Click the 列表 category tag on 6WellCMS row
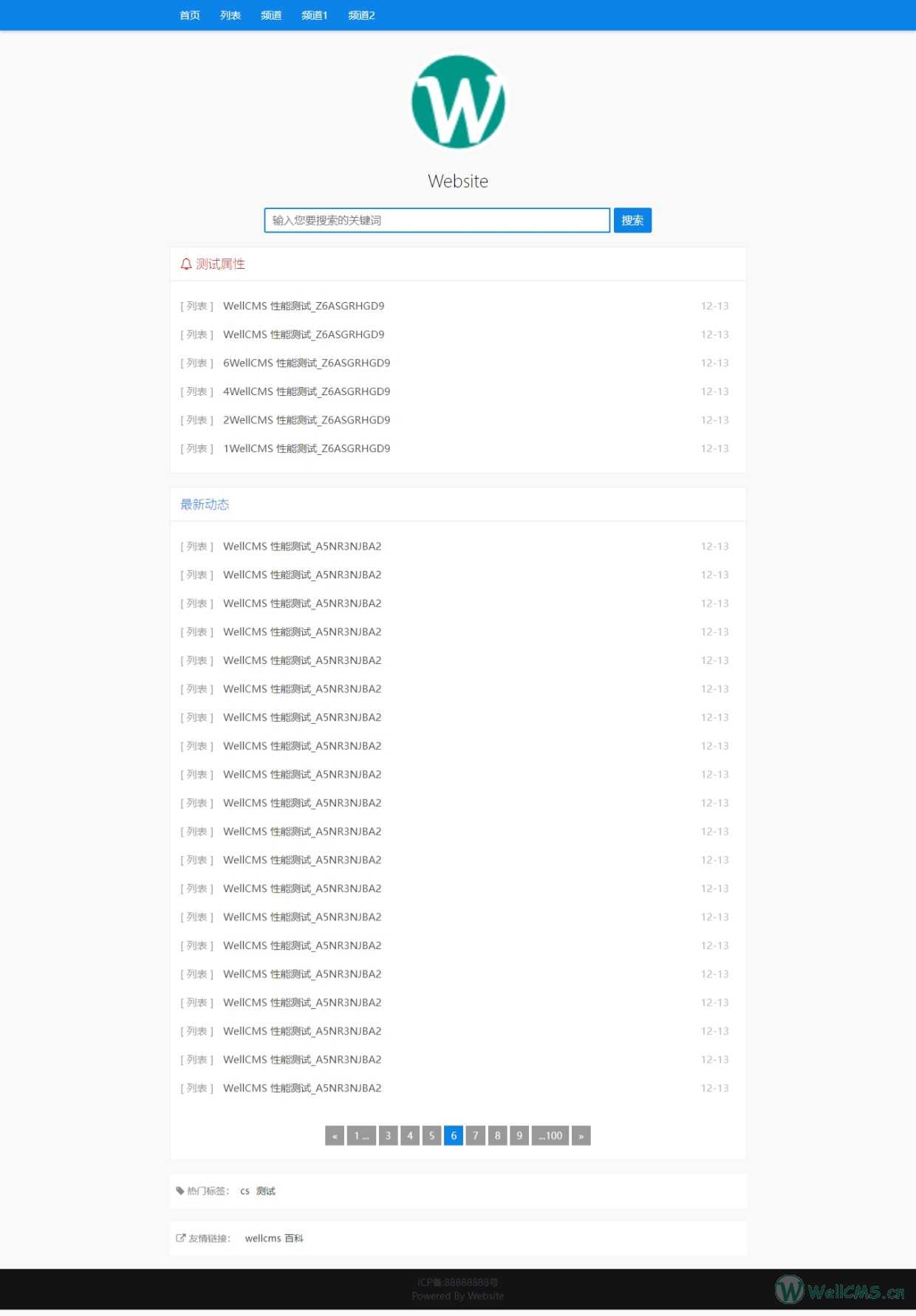916x1316 pixels. [196, 363]
